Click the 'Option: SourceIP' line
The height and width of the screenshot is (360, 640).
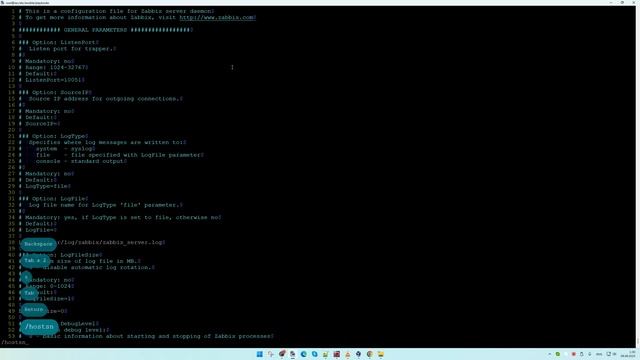click(55, 93)
